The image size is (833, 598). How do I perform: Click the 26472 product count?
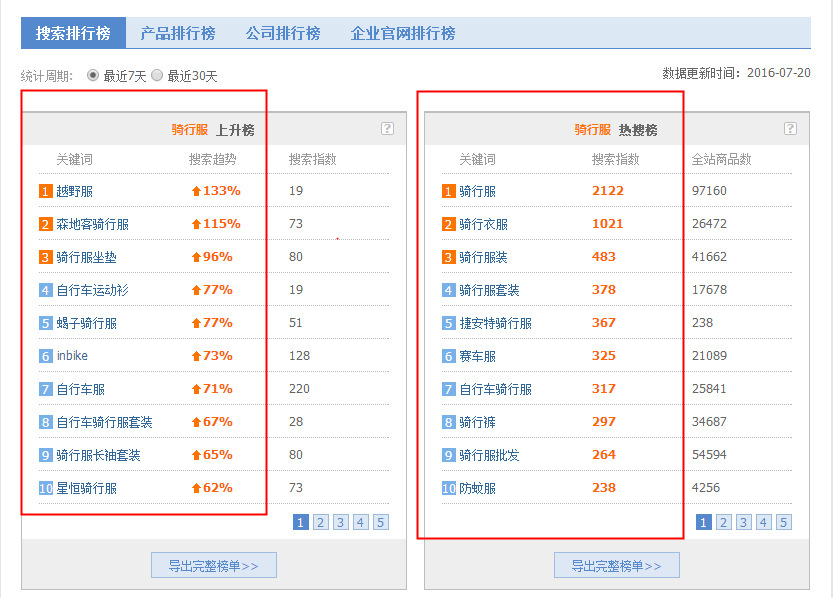point(709,224)
